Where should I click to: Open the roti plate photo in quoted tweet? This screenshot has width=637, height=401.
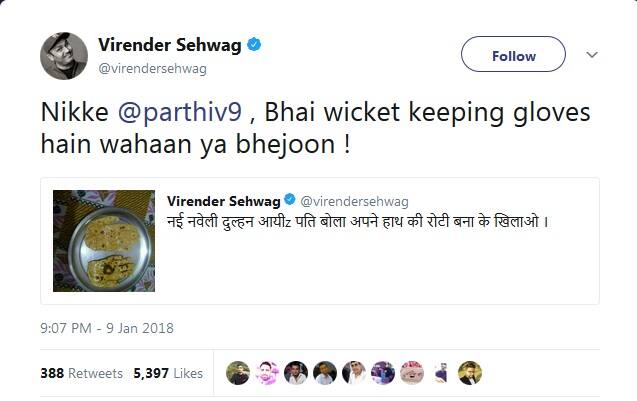(x=103, y=240)
